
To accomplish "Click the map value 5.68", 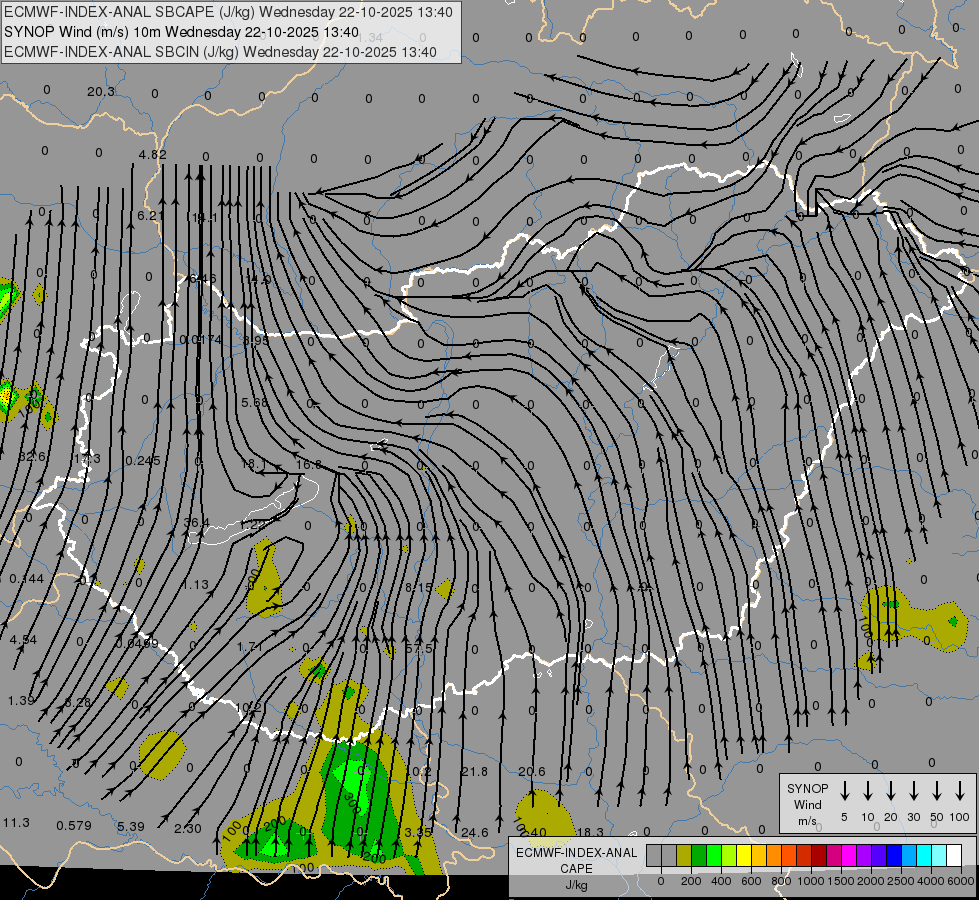I will pos(254,402).
